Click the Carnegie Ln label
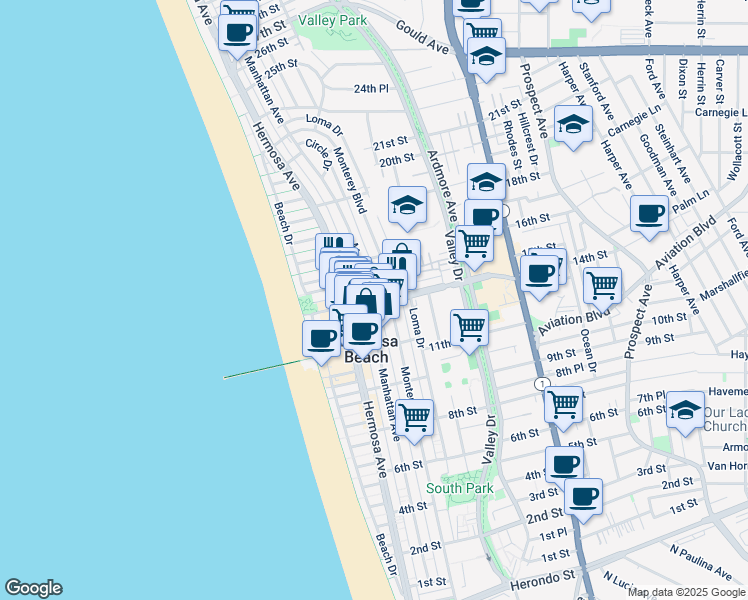 point(634,120)
